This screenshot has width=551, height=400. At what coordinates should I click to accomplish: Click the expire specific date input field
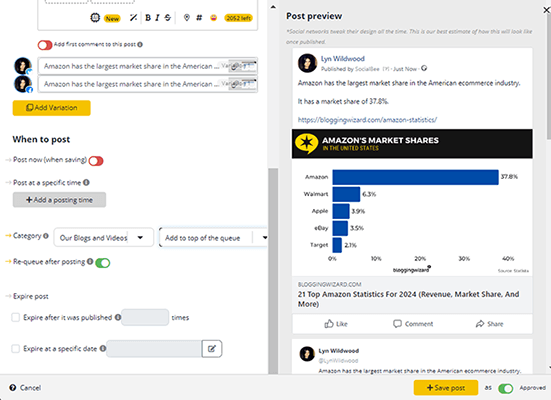154,349
